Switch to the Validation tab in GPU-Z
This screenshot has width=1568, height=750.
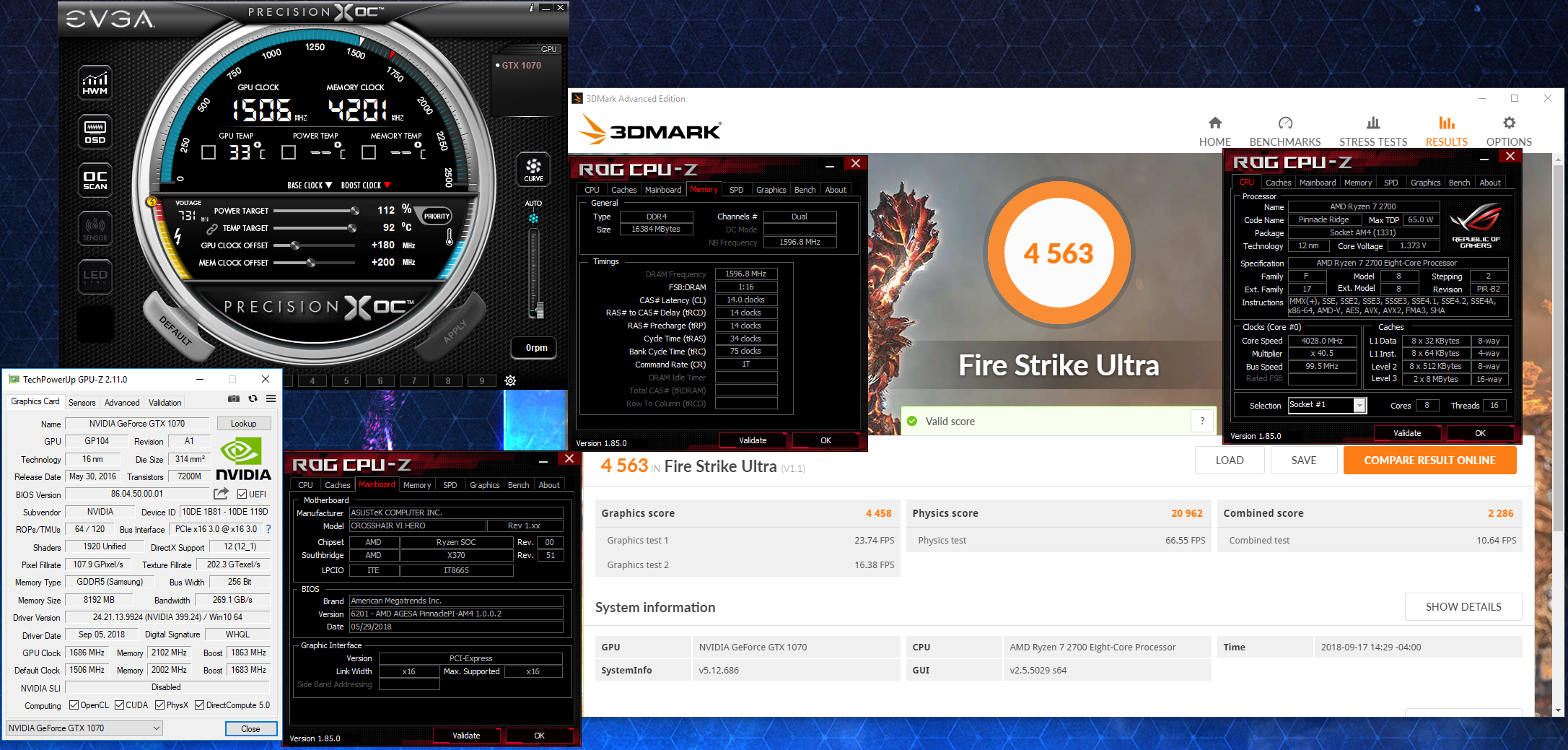(x=165, y=403)
